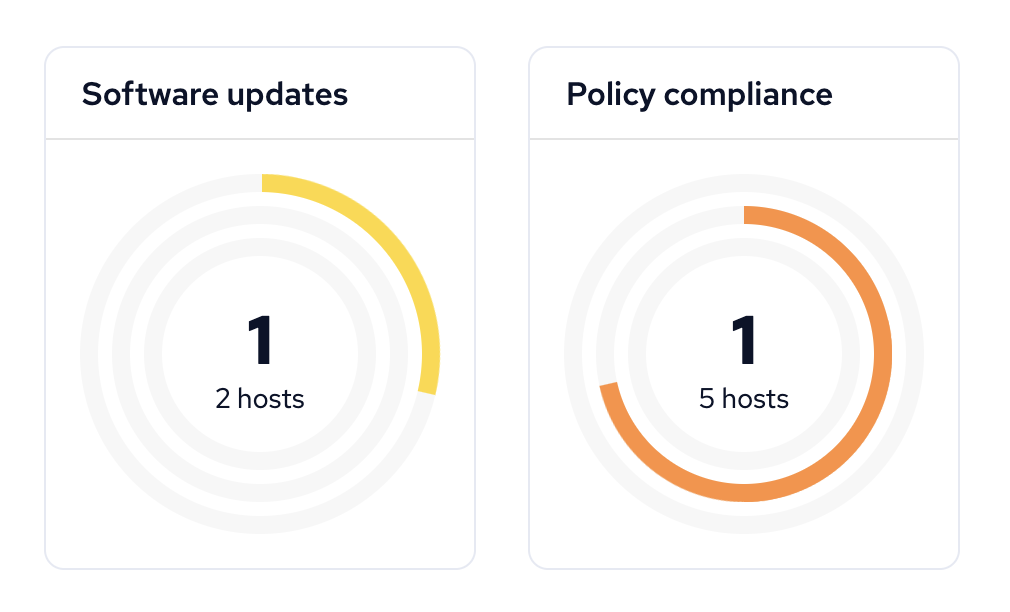Select the Policy compliance card header
The width and height of the screenshot is (1010, 612).
tap(698, 95)
